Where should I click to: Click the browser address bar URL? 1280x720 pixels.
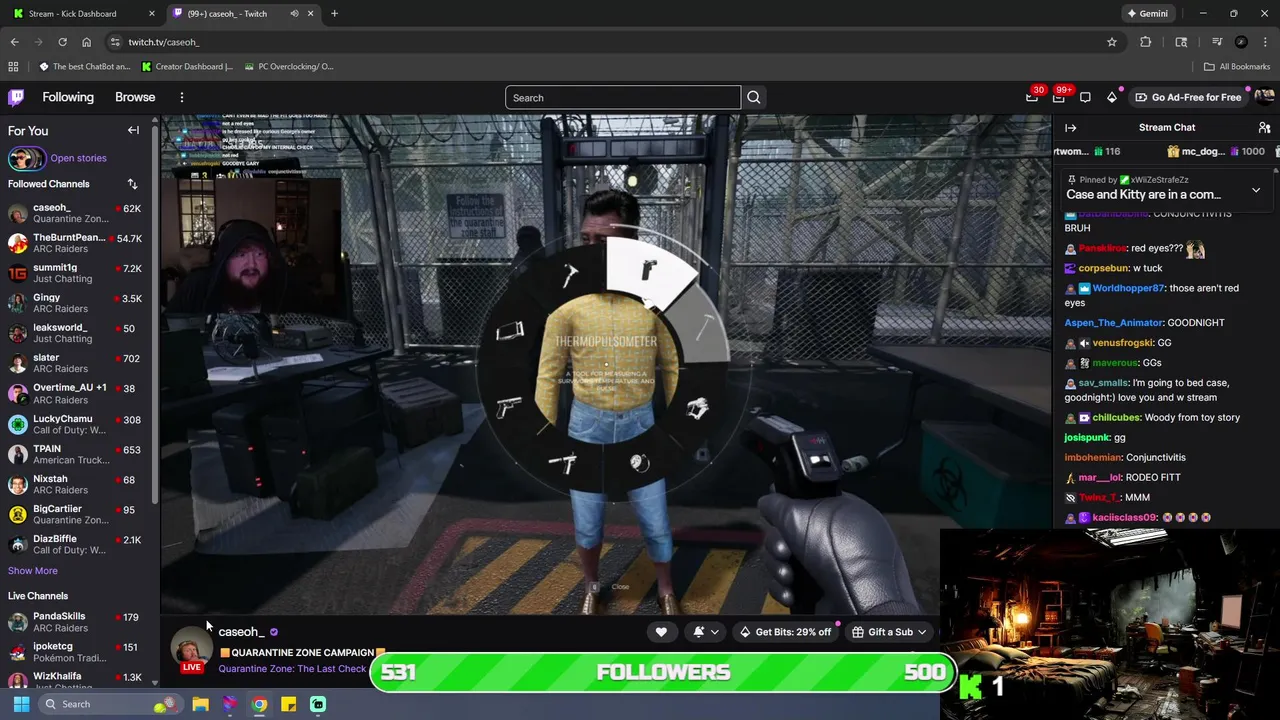164,42
